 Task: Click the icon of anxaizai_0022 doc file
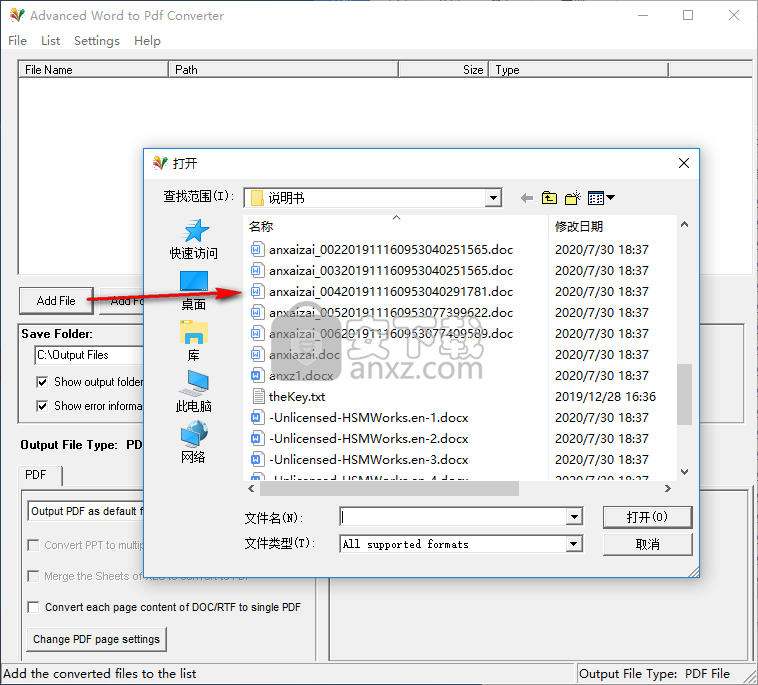(x=257, y=250)
